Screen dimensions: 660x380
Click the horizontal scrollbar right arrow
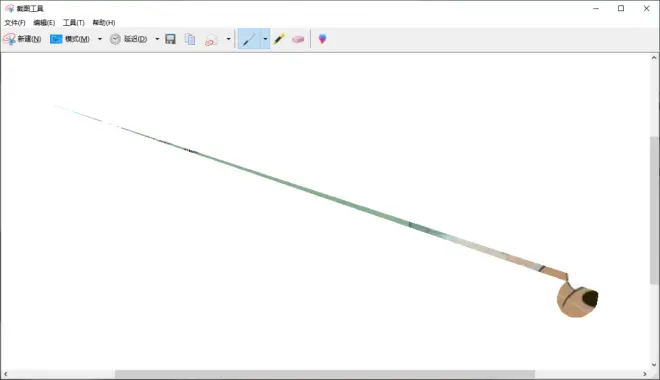[x=645, y=374]
